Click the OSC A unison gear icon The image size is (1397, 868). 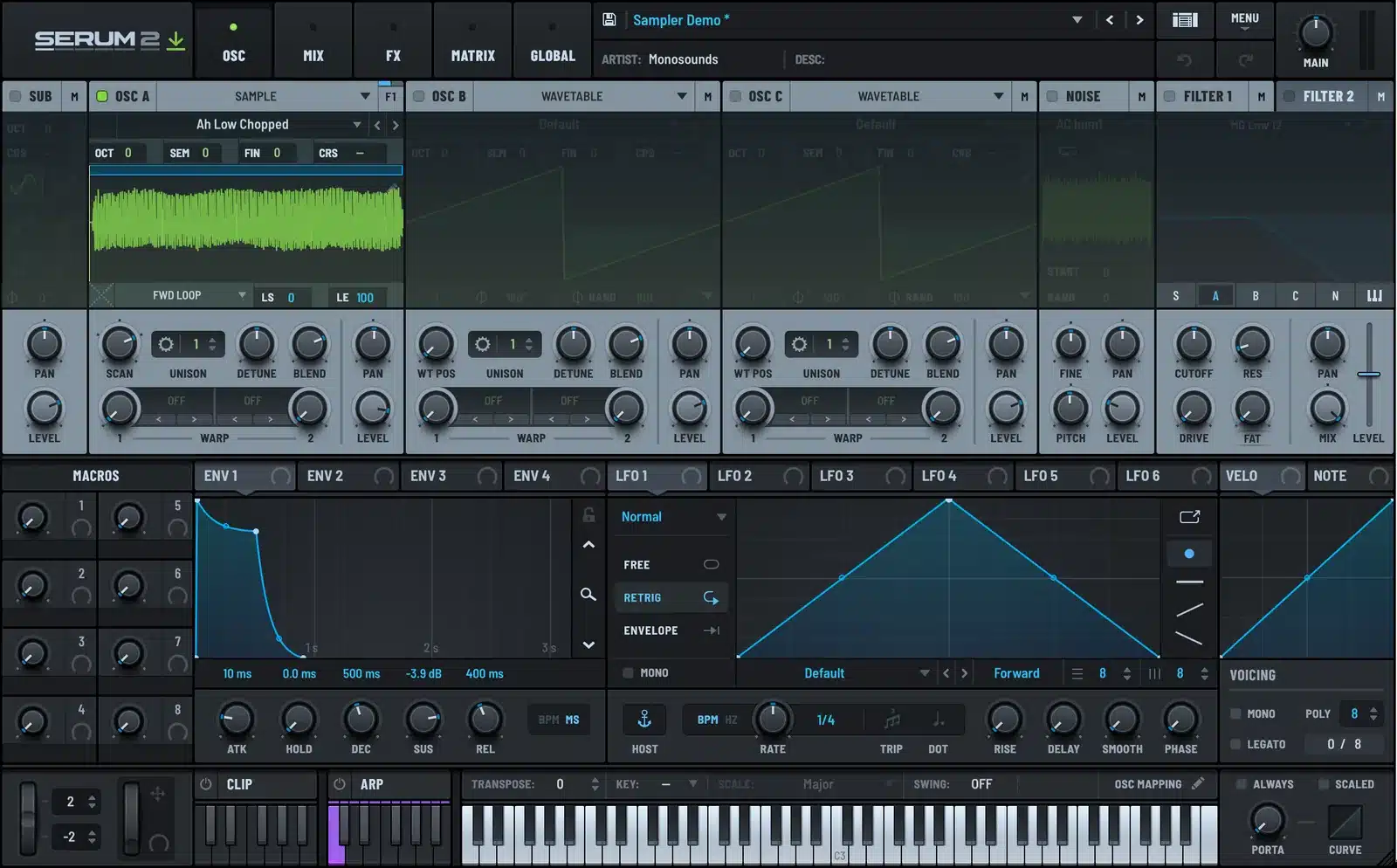pos(166,344)
